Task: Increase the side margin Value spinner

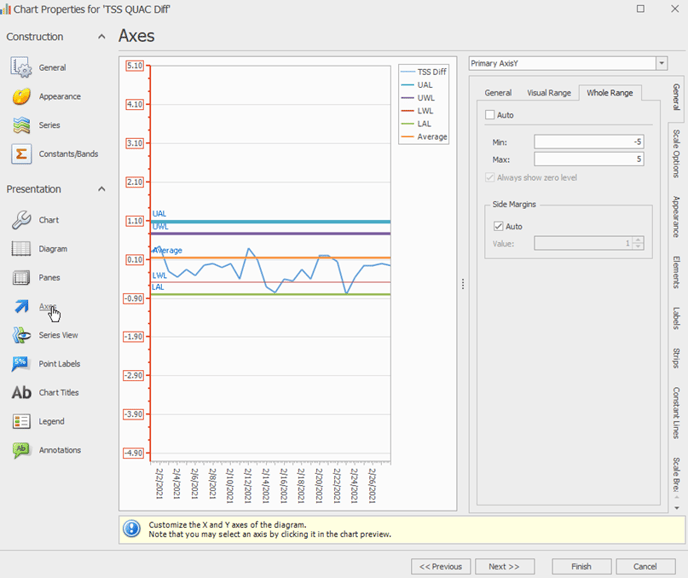Action: tap(638, 240)
